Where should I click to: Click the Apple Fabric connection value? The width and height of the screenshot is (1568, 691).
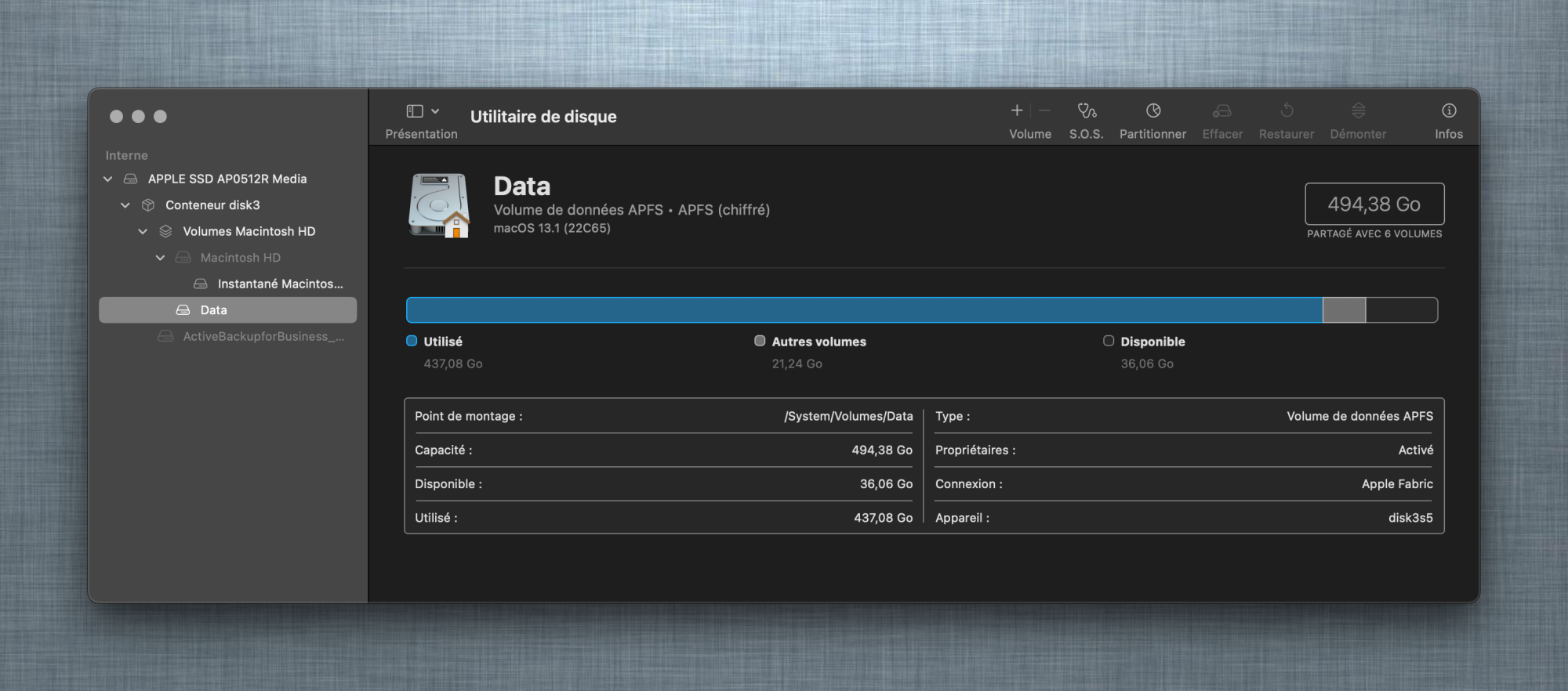[x=1397, y=484]
